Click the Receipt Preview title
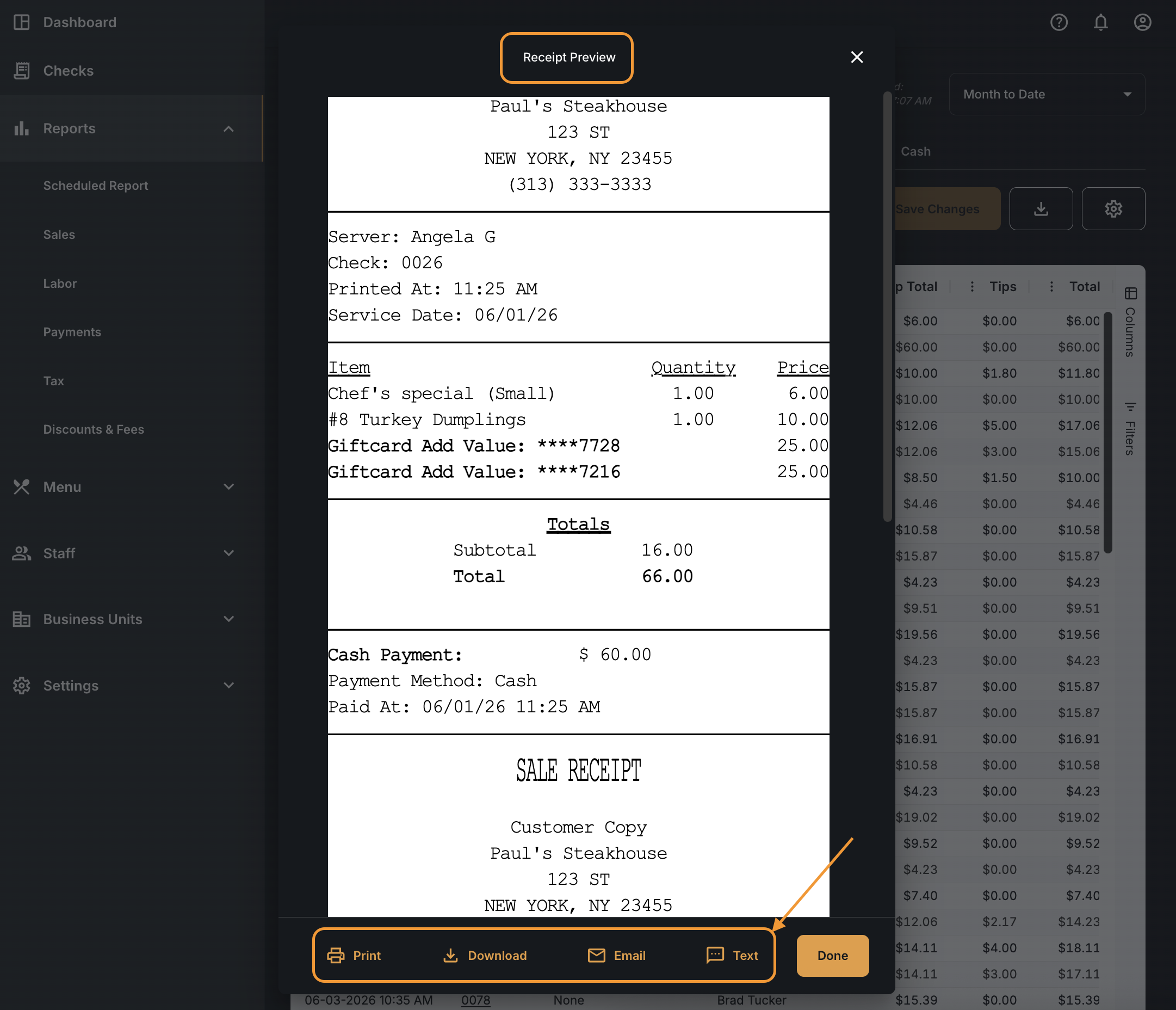 (569, 57)
